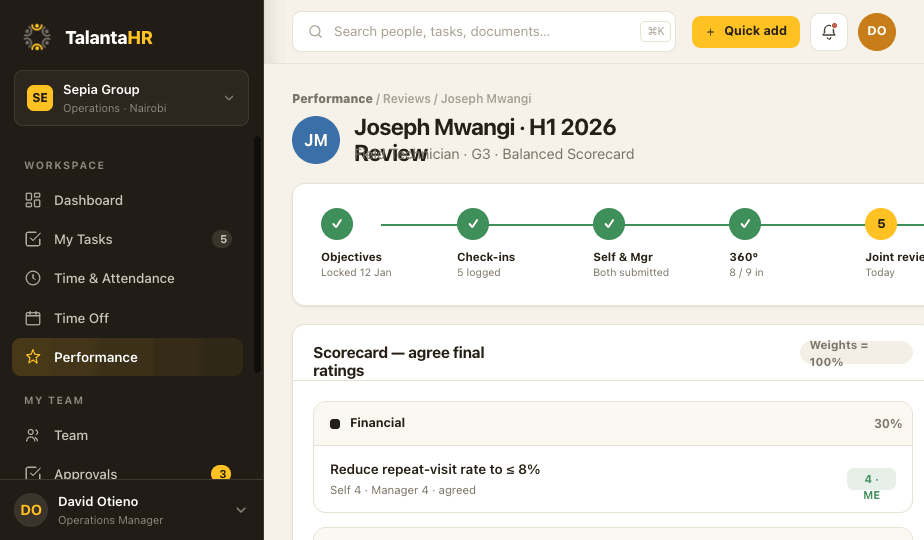Open Team under My Team
The image size is (924, 540).
click(127, 435)
